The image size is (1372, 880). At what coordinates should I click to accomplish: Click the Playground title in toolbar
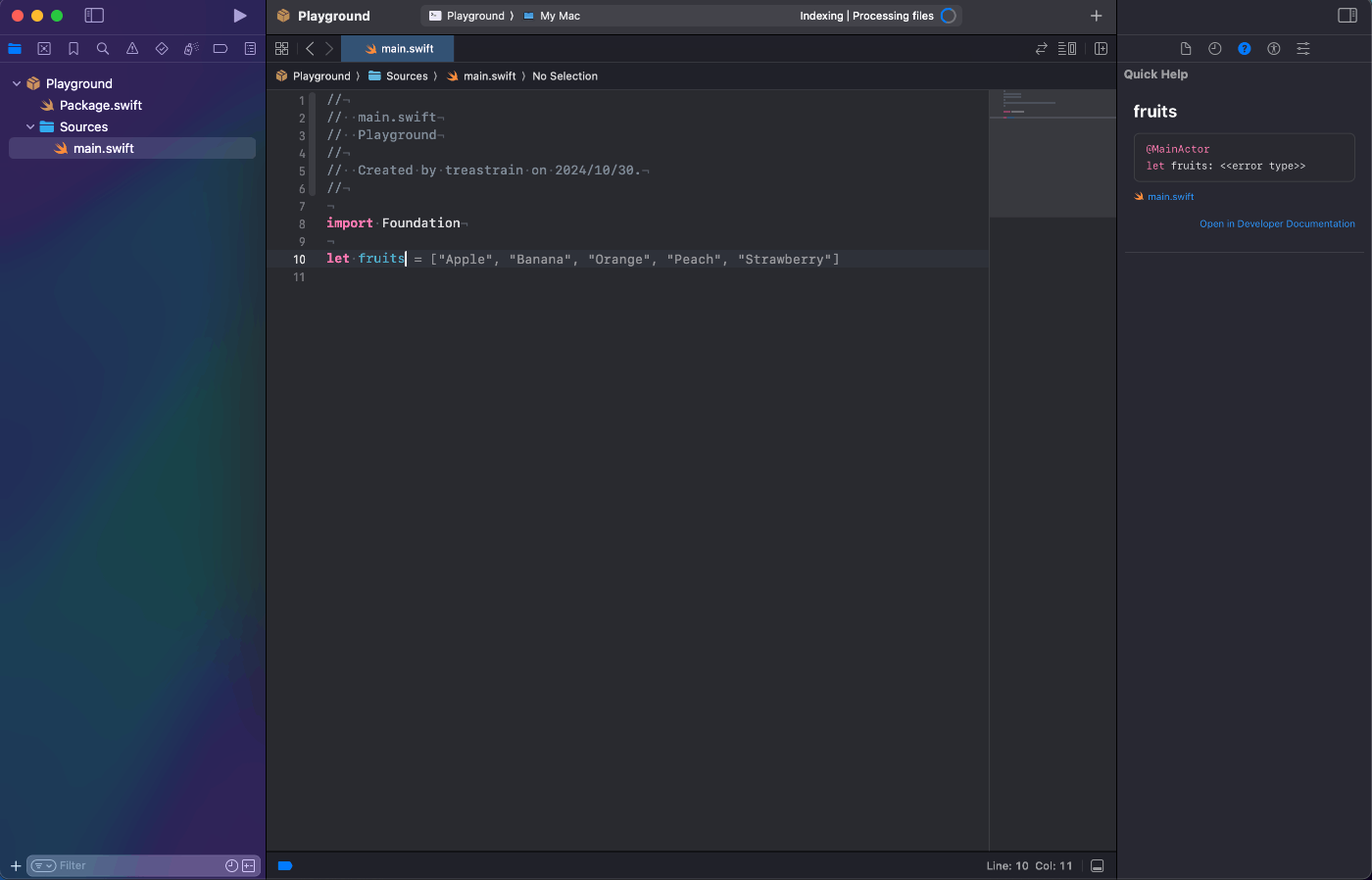[334, 16]
